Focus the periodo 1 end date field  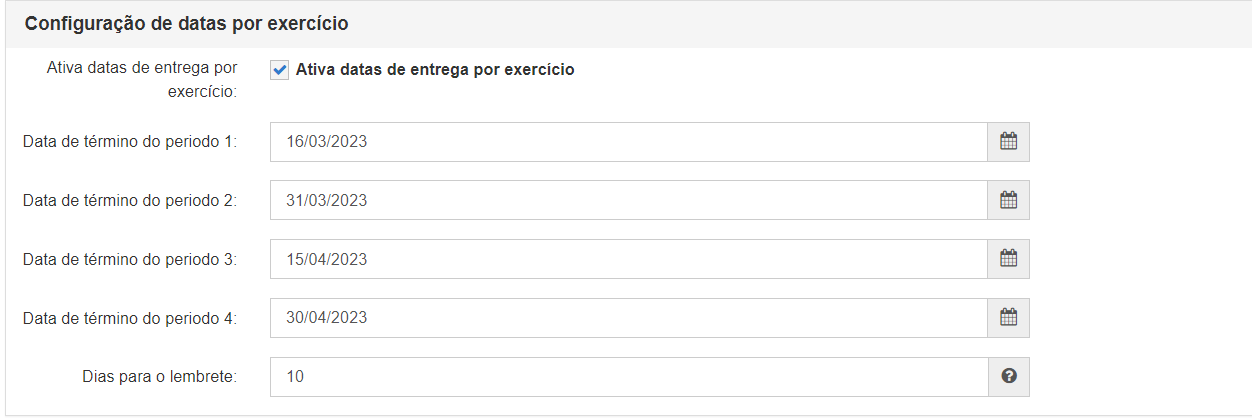pos(629,142)
